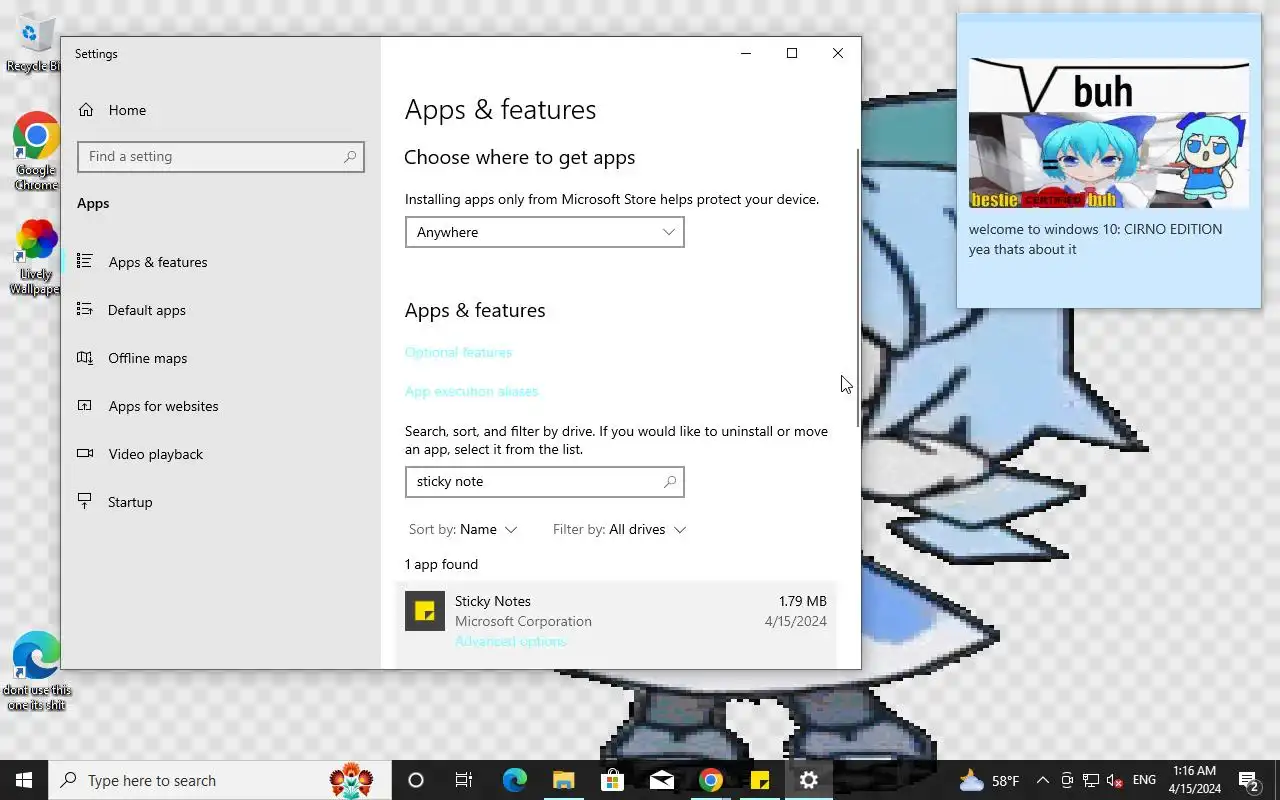Screen dimensions: 1280x800
Task: Click the buh Cirno image in sticky note
Action: [x=1108, y=133]
